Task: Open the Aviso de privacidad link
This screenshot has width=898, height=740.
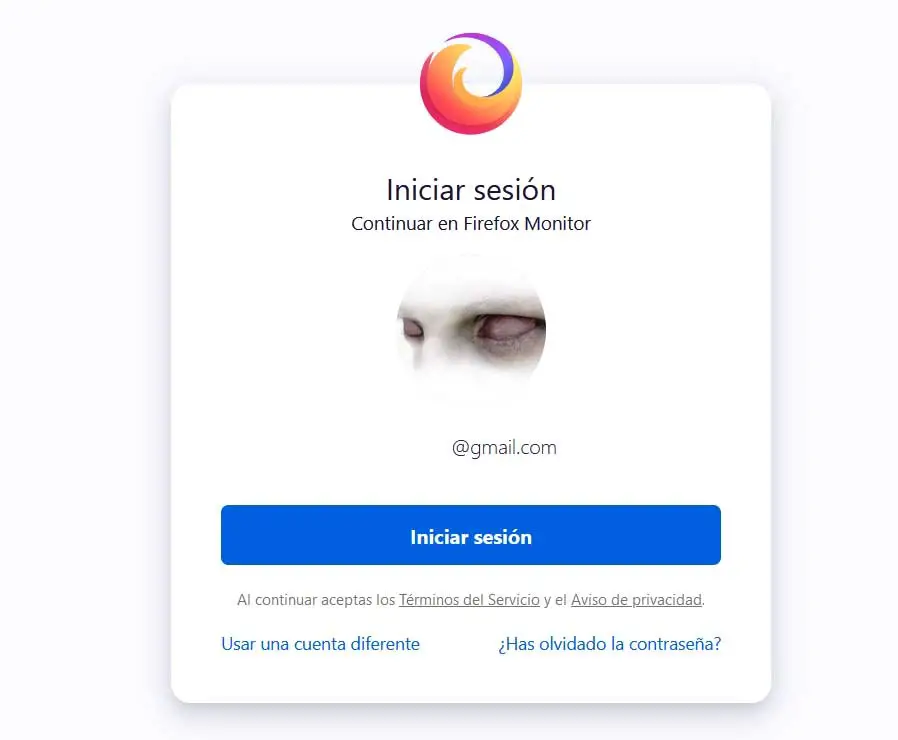Action: [x=636, y=600]
